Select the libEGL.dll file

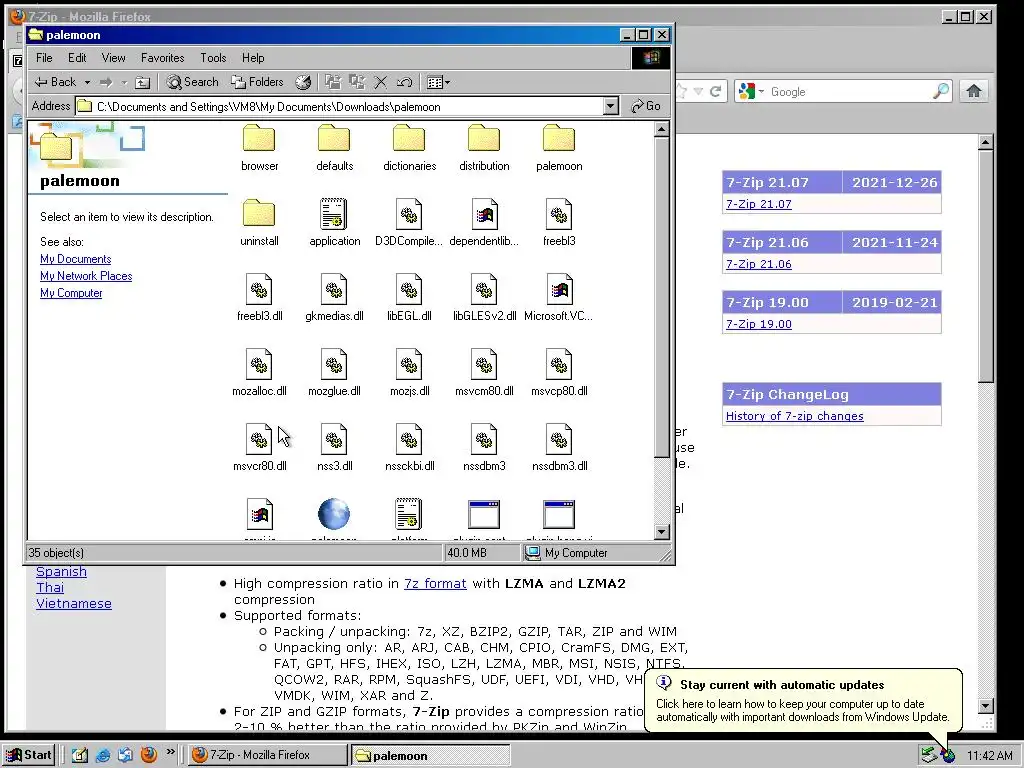[x=409, y=298]
